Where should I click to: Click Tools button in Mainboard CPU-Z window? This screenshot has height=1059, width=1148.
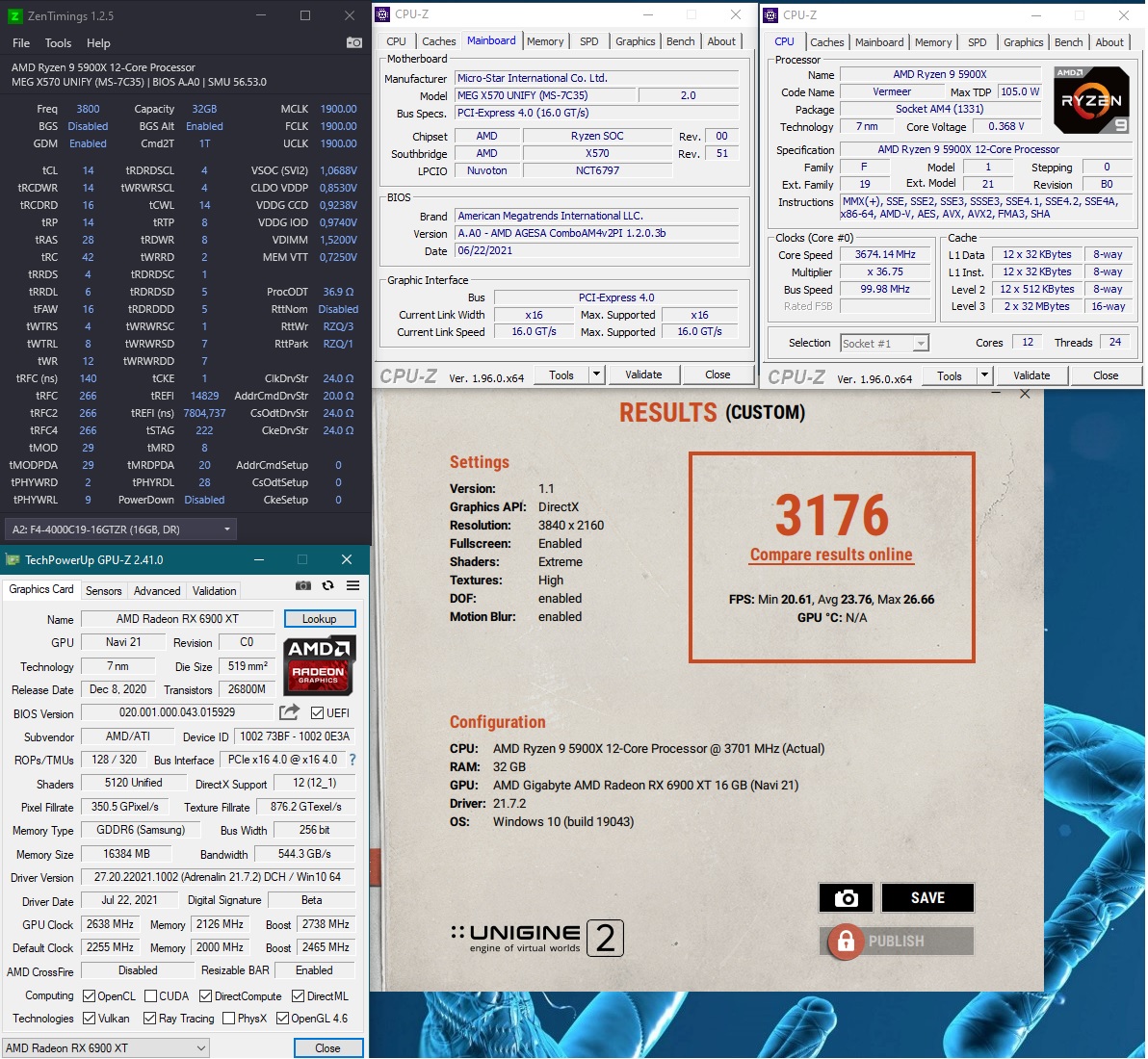(561, 375)
